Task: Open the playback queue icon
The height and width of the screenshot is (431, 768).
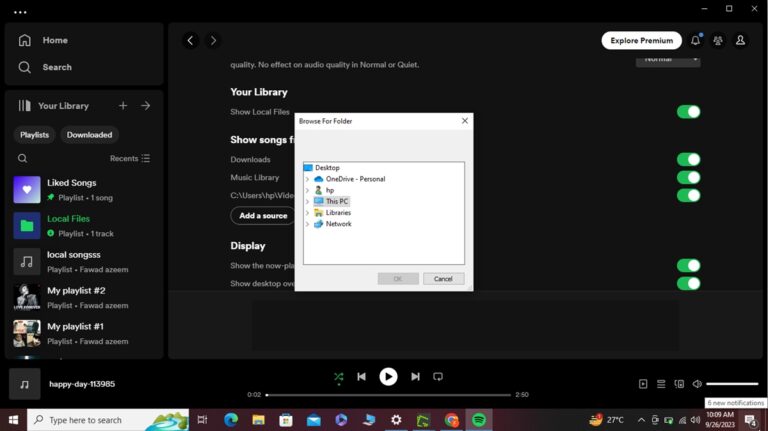Action: [661, 384]
